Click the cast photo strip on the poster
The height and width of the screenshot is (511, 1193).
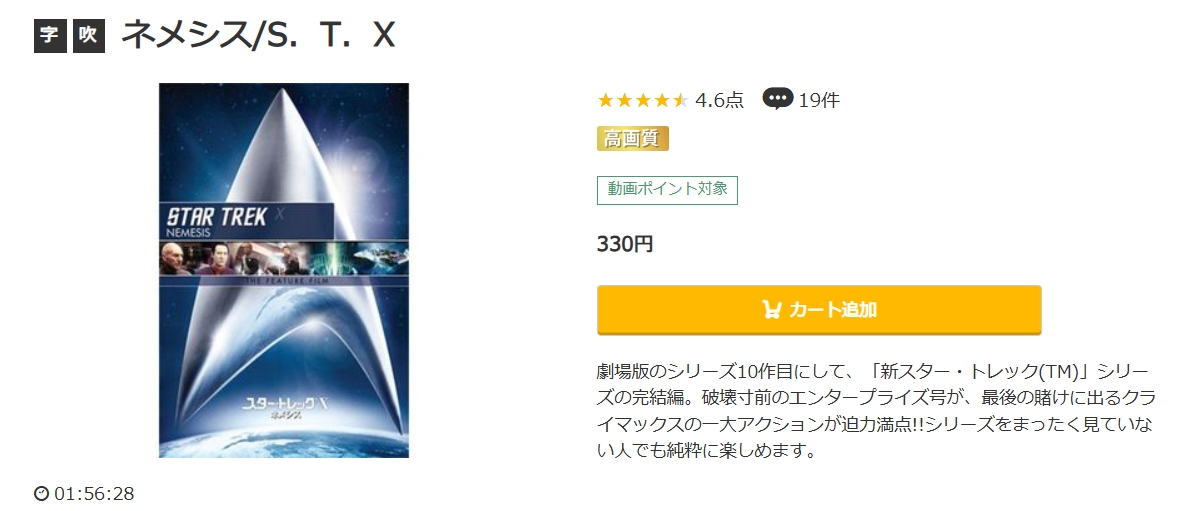pos(284,259)
